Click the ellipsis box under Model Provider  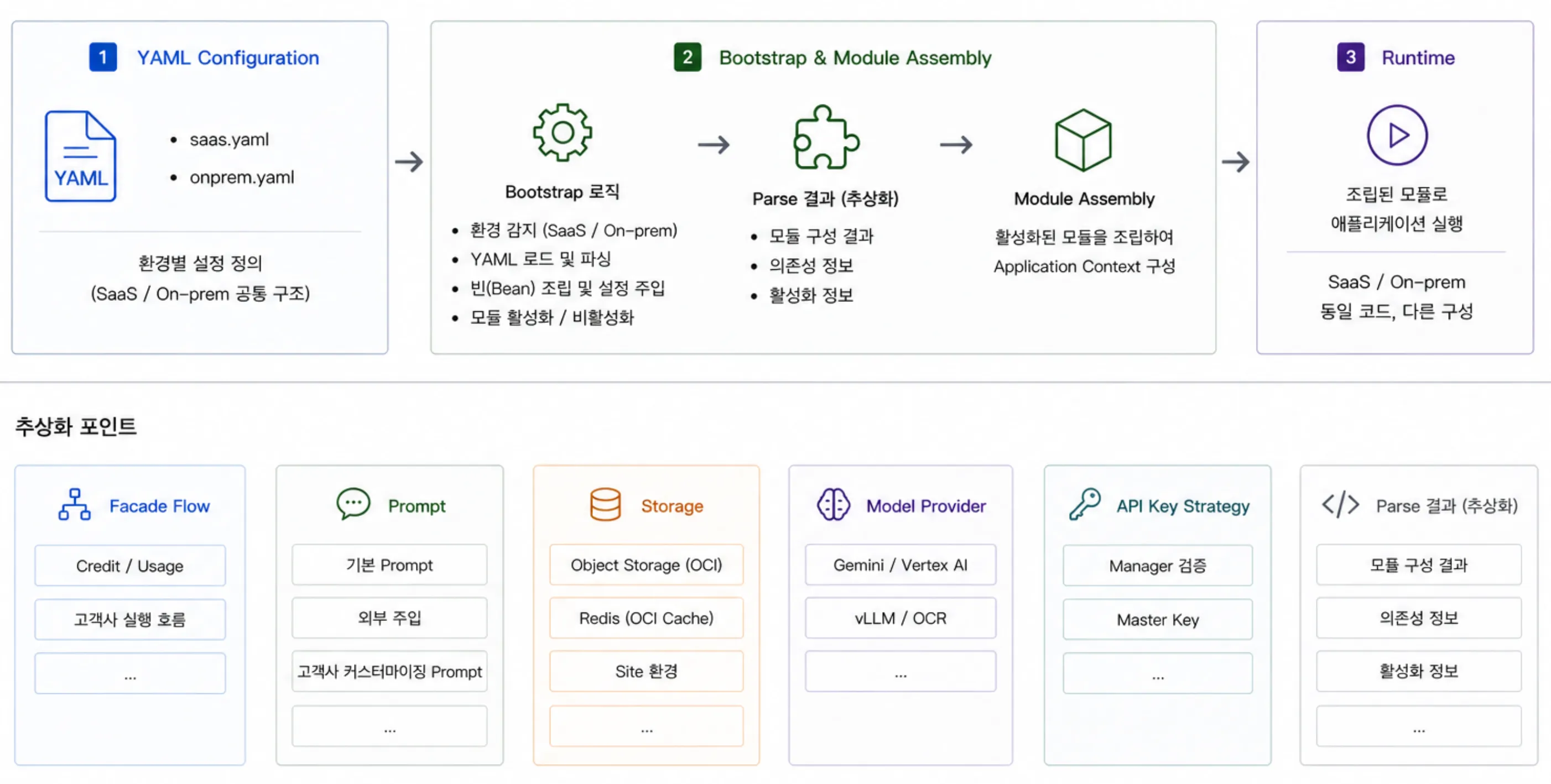pyautogui.click(x=901, y=671)
